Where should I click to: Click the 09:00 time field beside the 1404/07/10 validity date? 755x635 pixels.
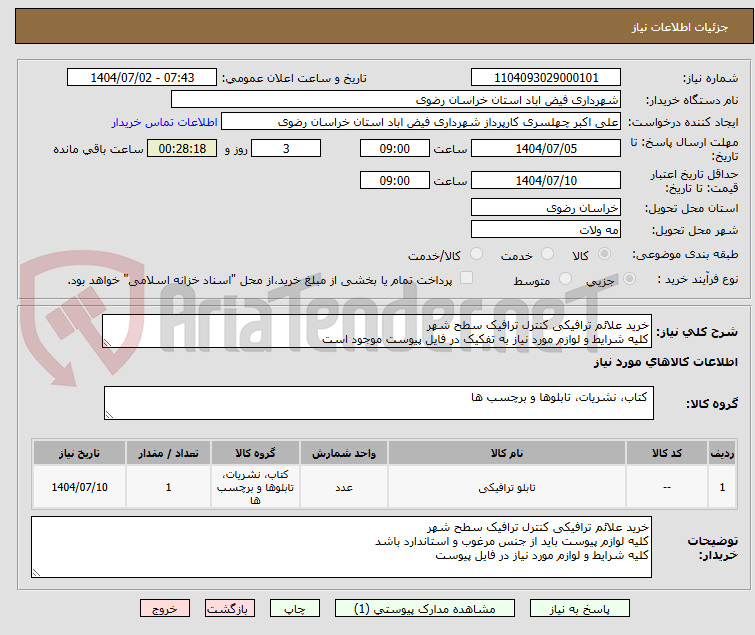pos(395,180)
